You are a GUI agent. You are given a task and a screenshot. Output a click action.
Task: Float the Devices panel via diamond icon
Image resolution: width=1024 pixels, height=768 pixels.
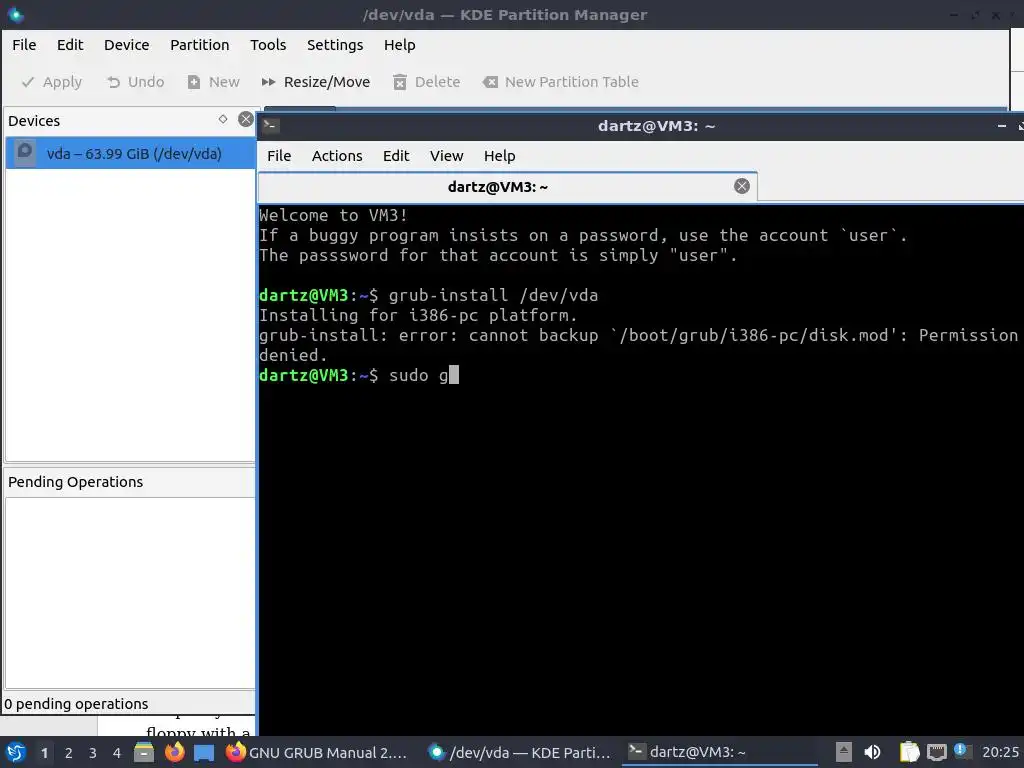point(223,119)
